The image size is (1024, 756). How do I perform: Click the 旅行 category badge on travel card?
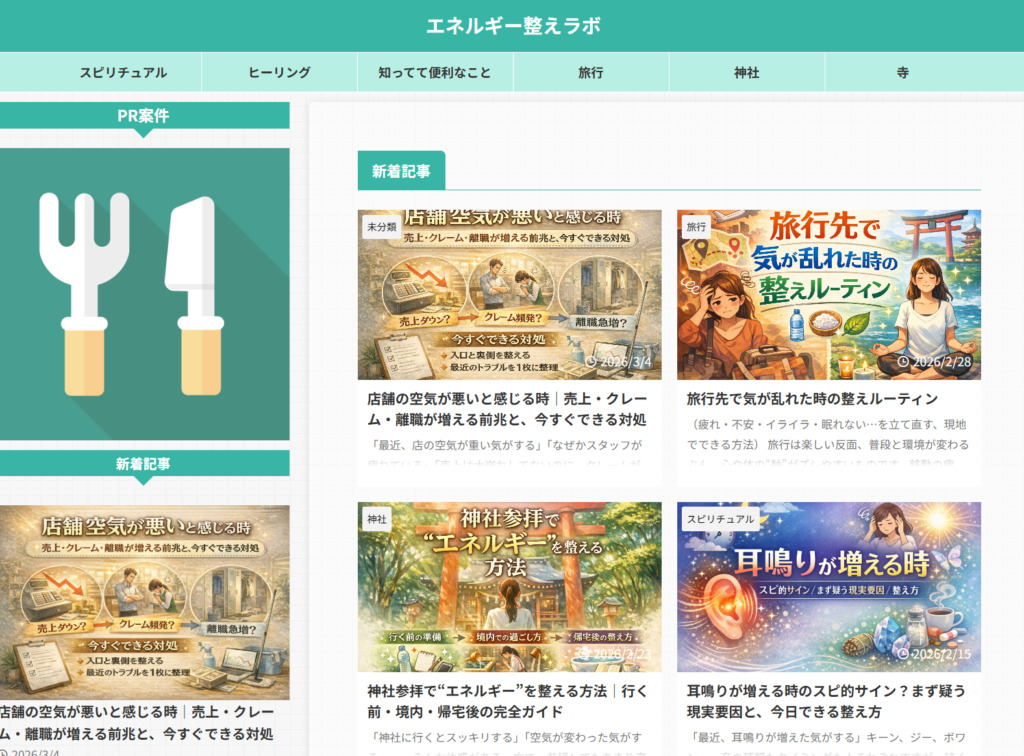tap(696, 227)
